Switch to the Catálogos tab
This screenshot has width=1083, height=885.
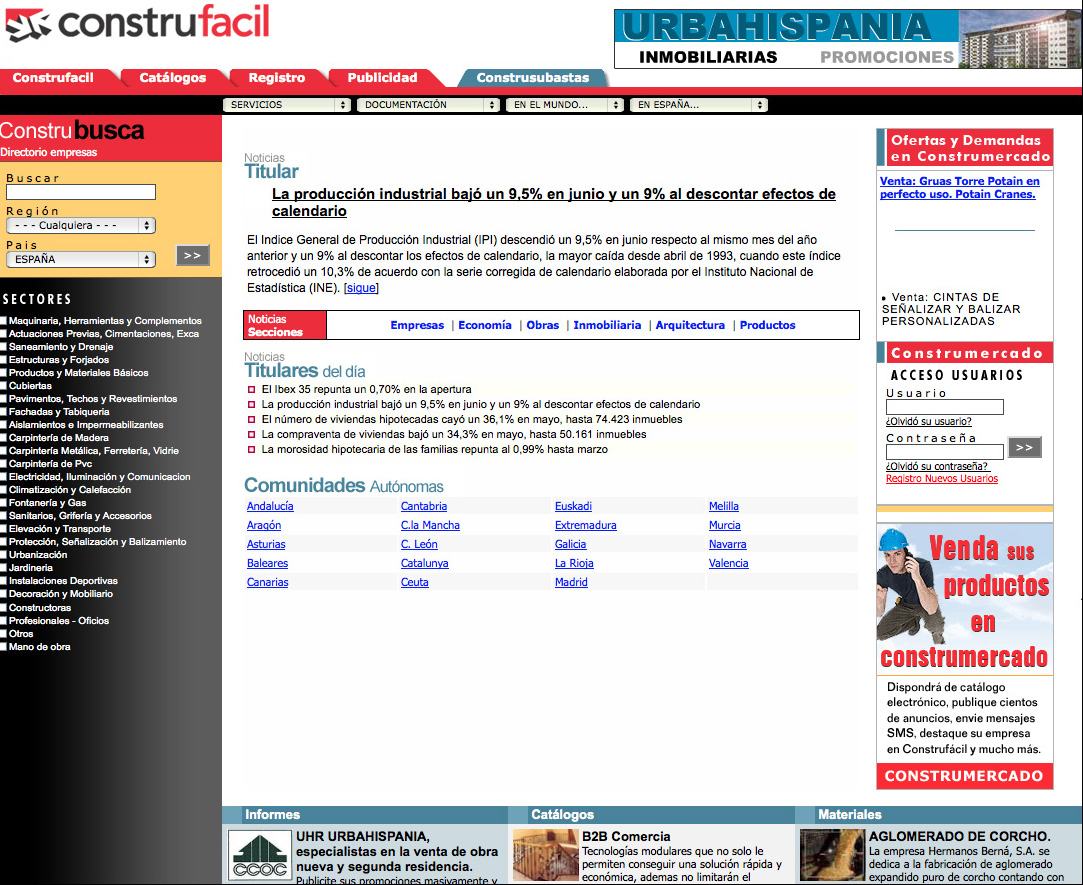point(172,78)
